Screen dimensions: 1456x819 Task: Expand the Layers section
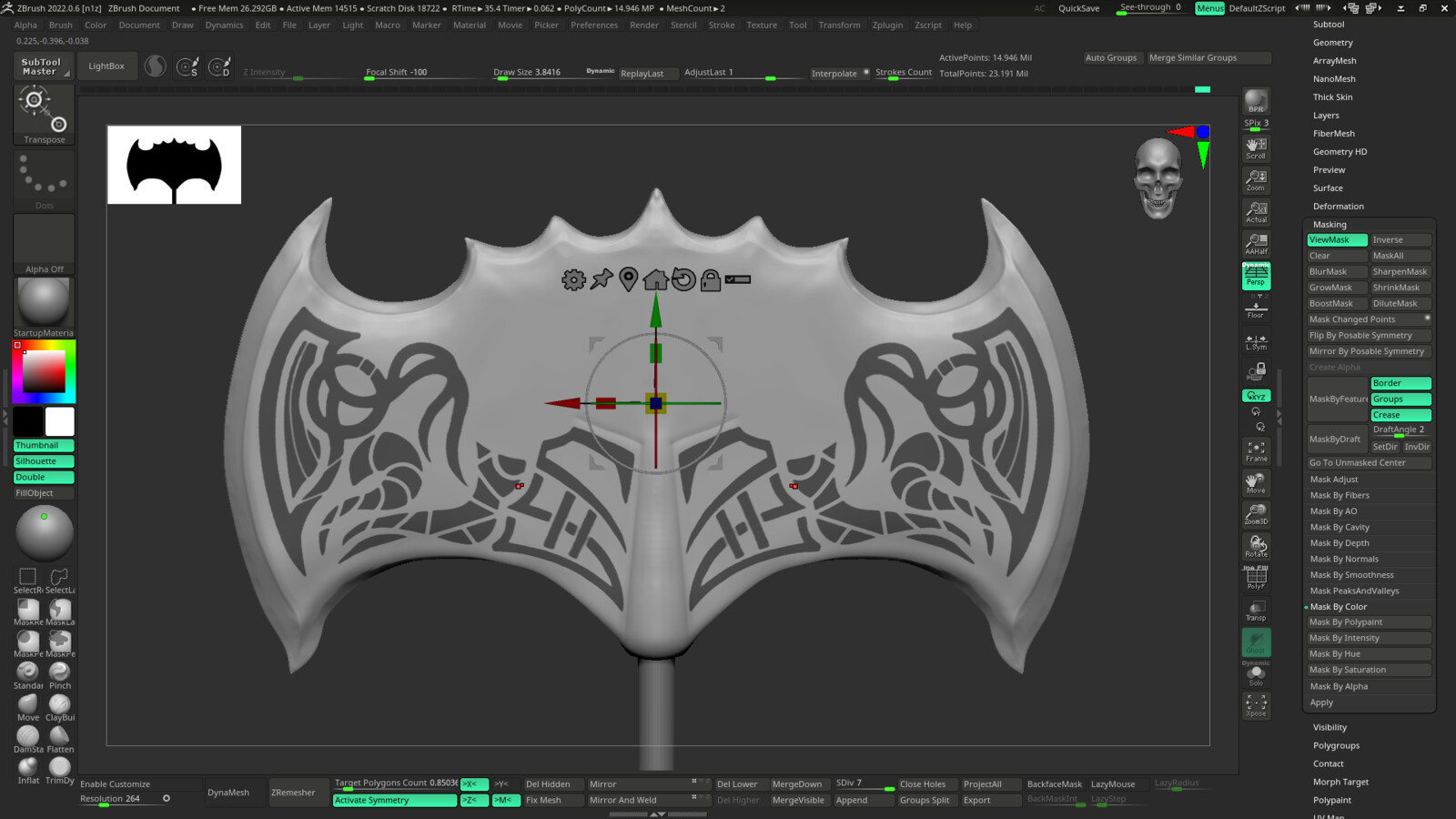click(x=1326, y=116)
